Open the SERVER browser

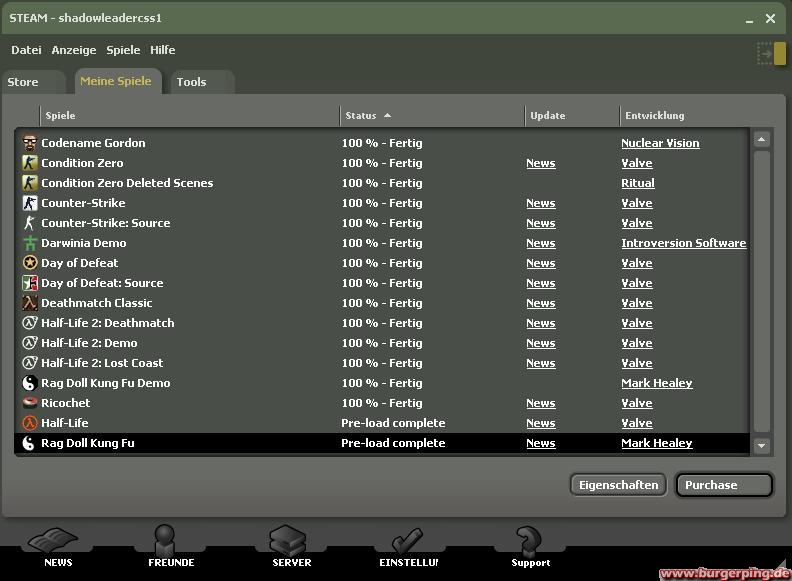pyautogui.click(x=290, y=547)
